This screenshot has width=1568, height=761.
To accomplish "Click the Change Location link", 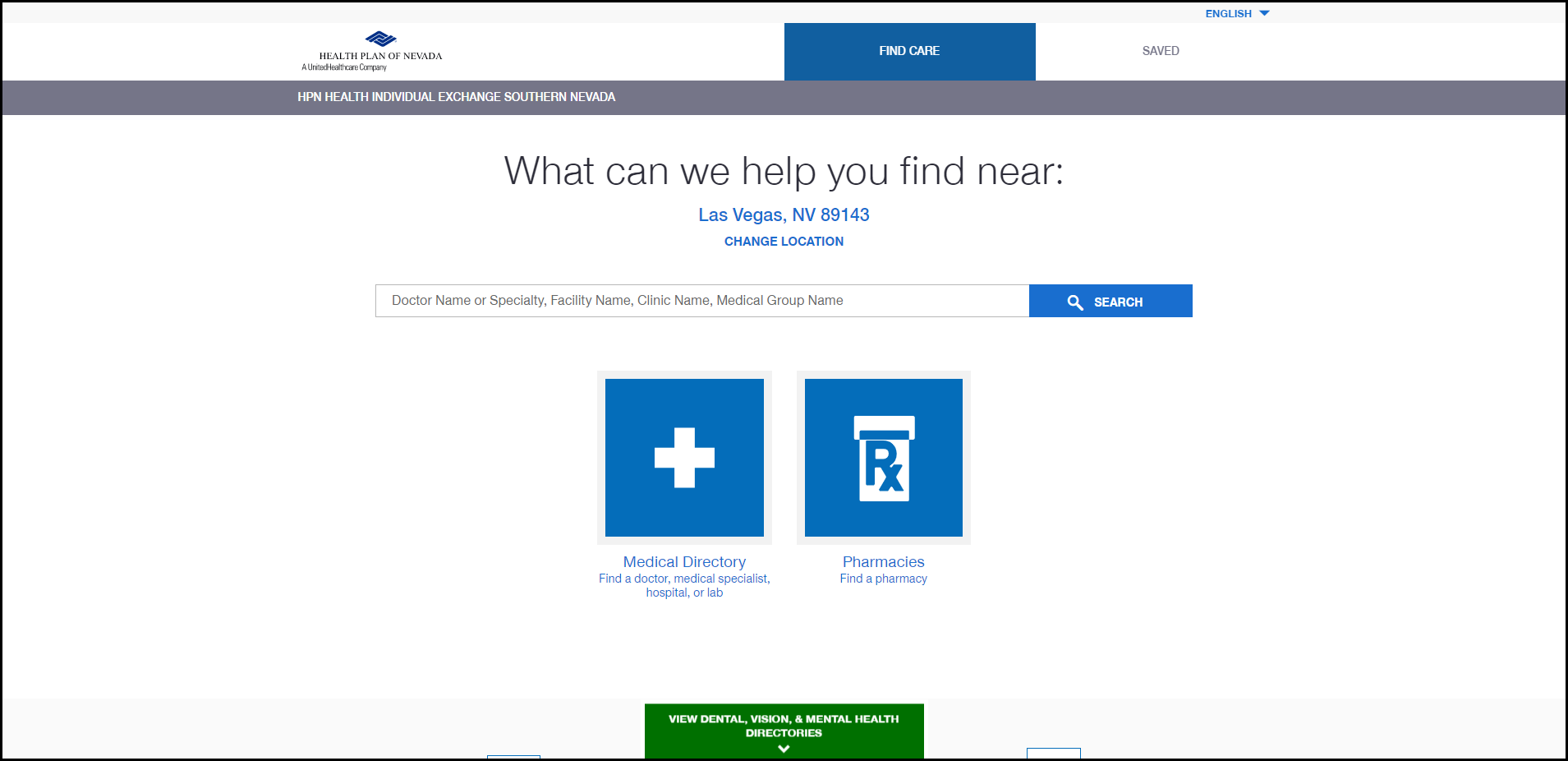I will coord(784,241).
